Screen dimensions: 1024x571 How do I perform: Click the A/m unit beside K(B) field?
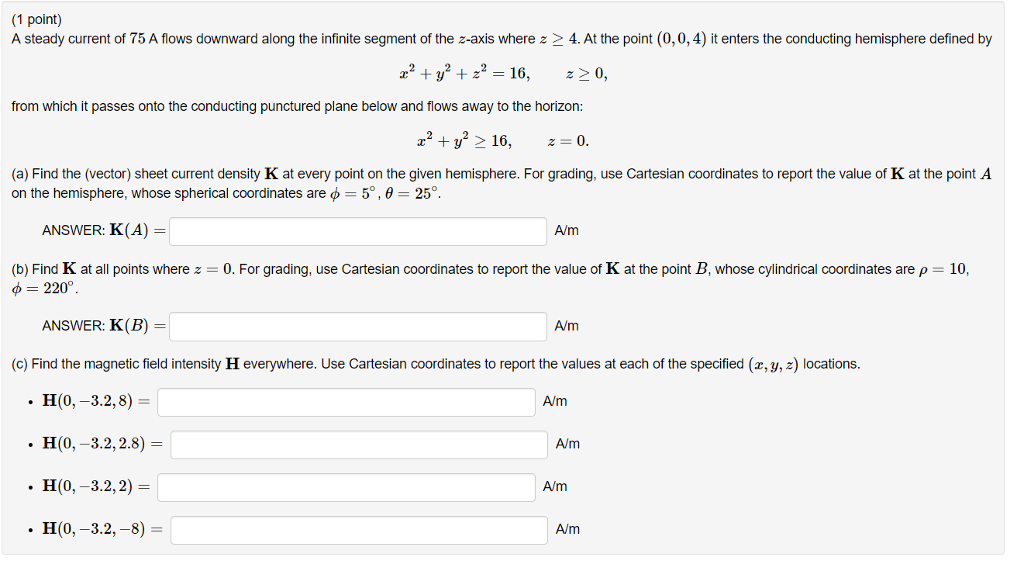click(x=566, y=326)
